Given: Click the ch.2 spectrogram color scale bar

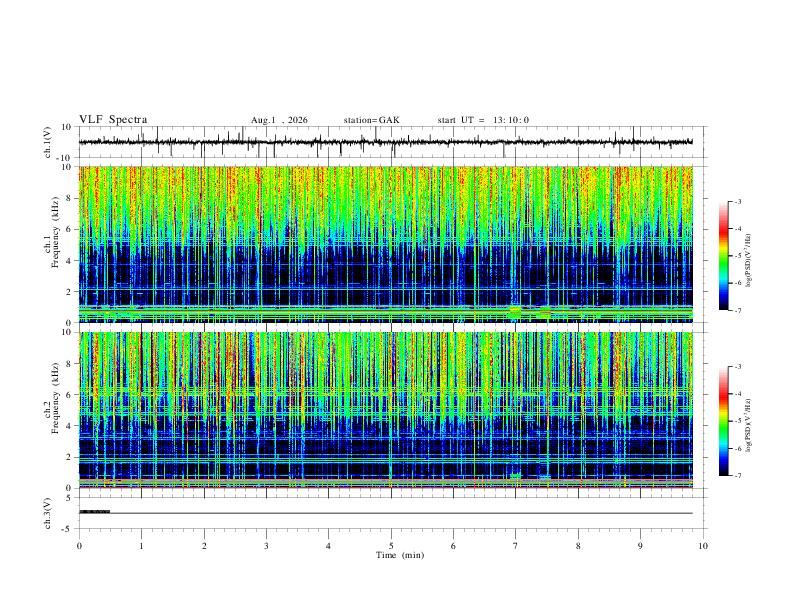Looking at the screenshot, I should (x=723, y=421).
